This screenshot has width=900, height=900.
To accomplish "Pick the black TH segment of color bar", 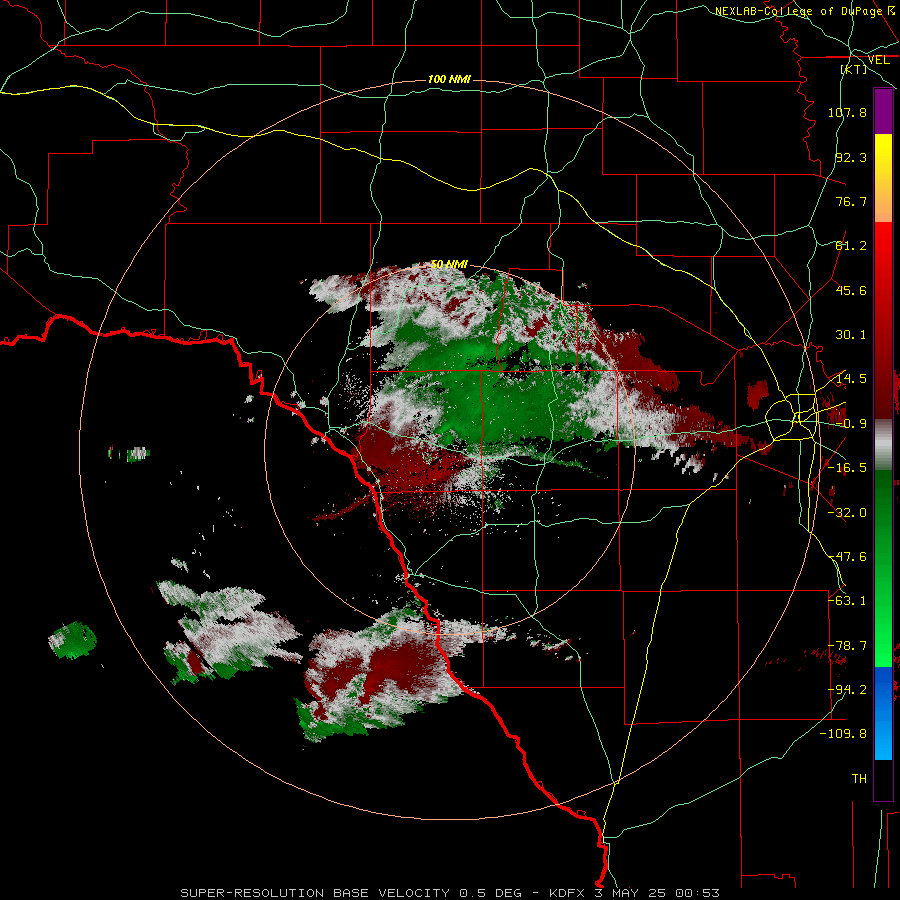I will point(883,779).
